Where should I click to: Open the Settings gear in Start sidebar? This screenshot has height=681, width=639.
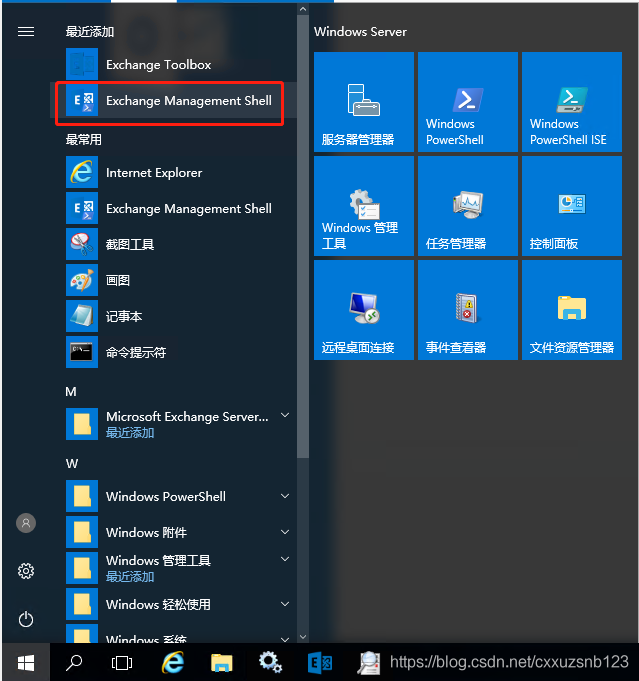click(26, 571)
